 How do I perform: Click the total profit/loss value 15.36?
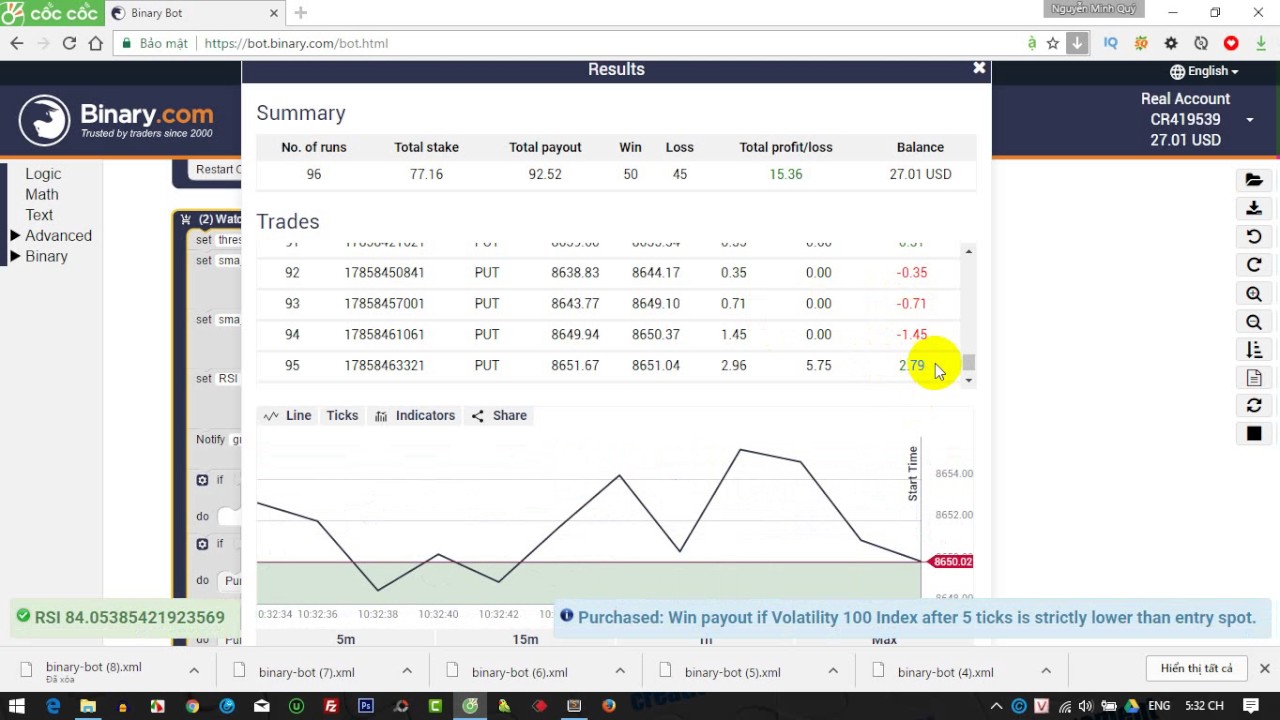pos(786,174)
